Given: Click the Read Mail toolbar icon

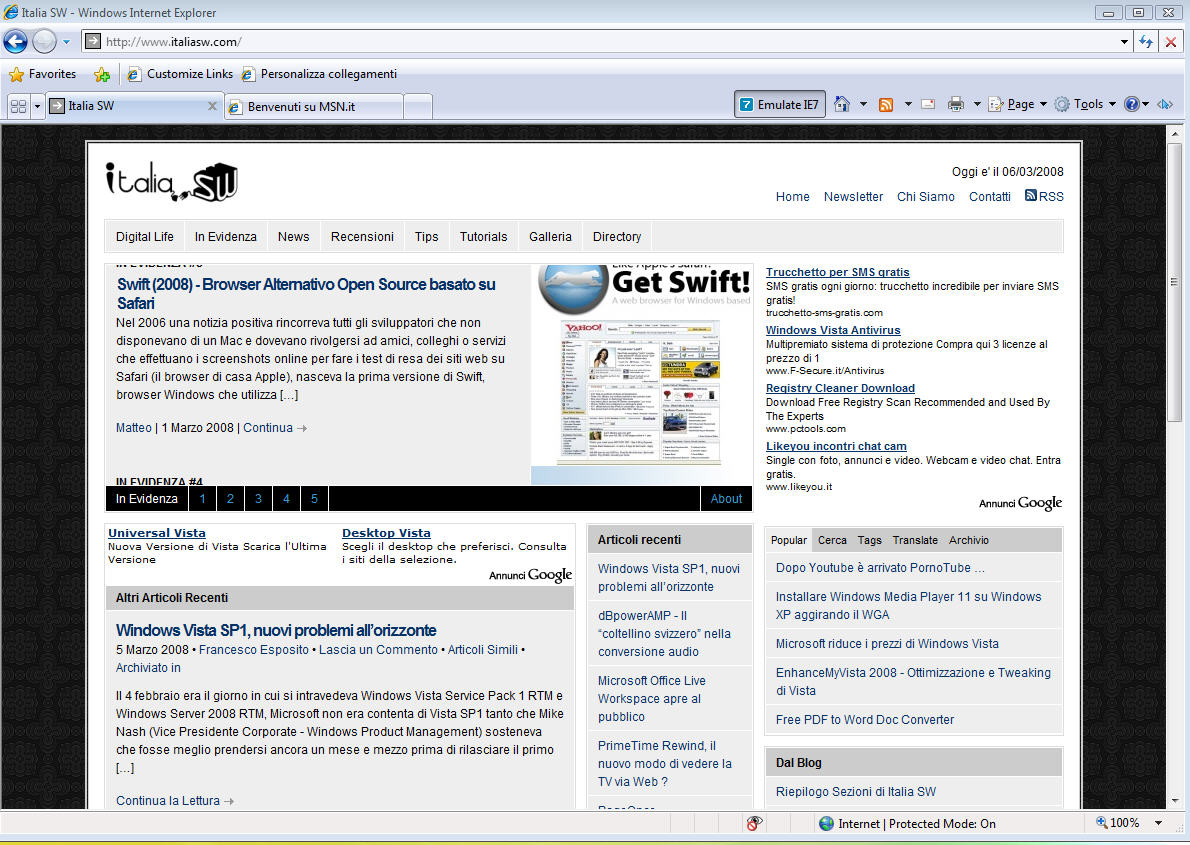Looking at the screenshot, I should (x=927, y=105).
